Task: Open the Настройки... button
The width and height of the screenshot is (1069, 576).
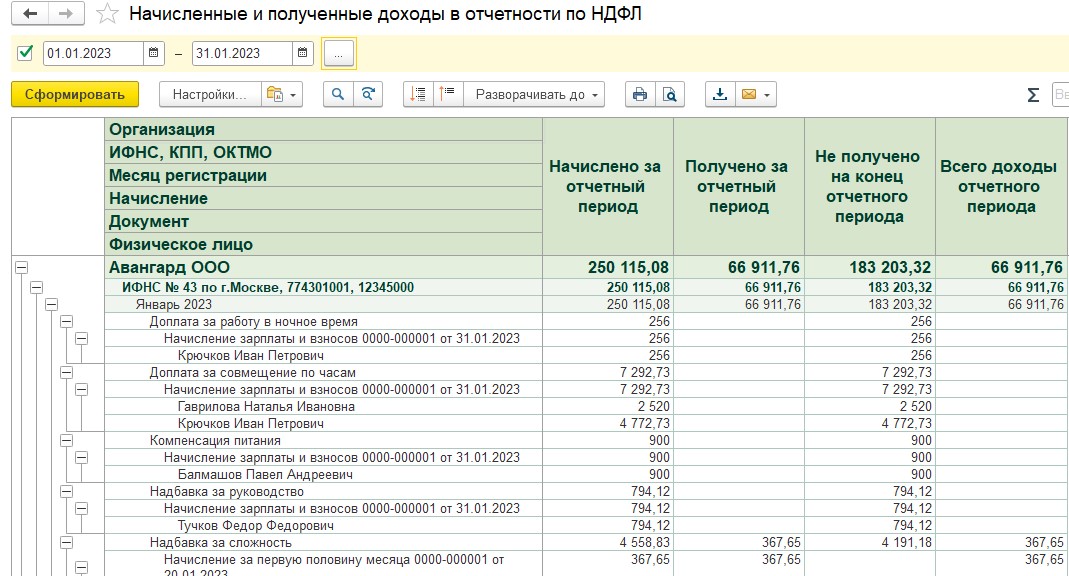Action: pos(210,95)
